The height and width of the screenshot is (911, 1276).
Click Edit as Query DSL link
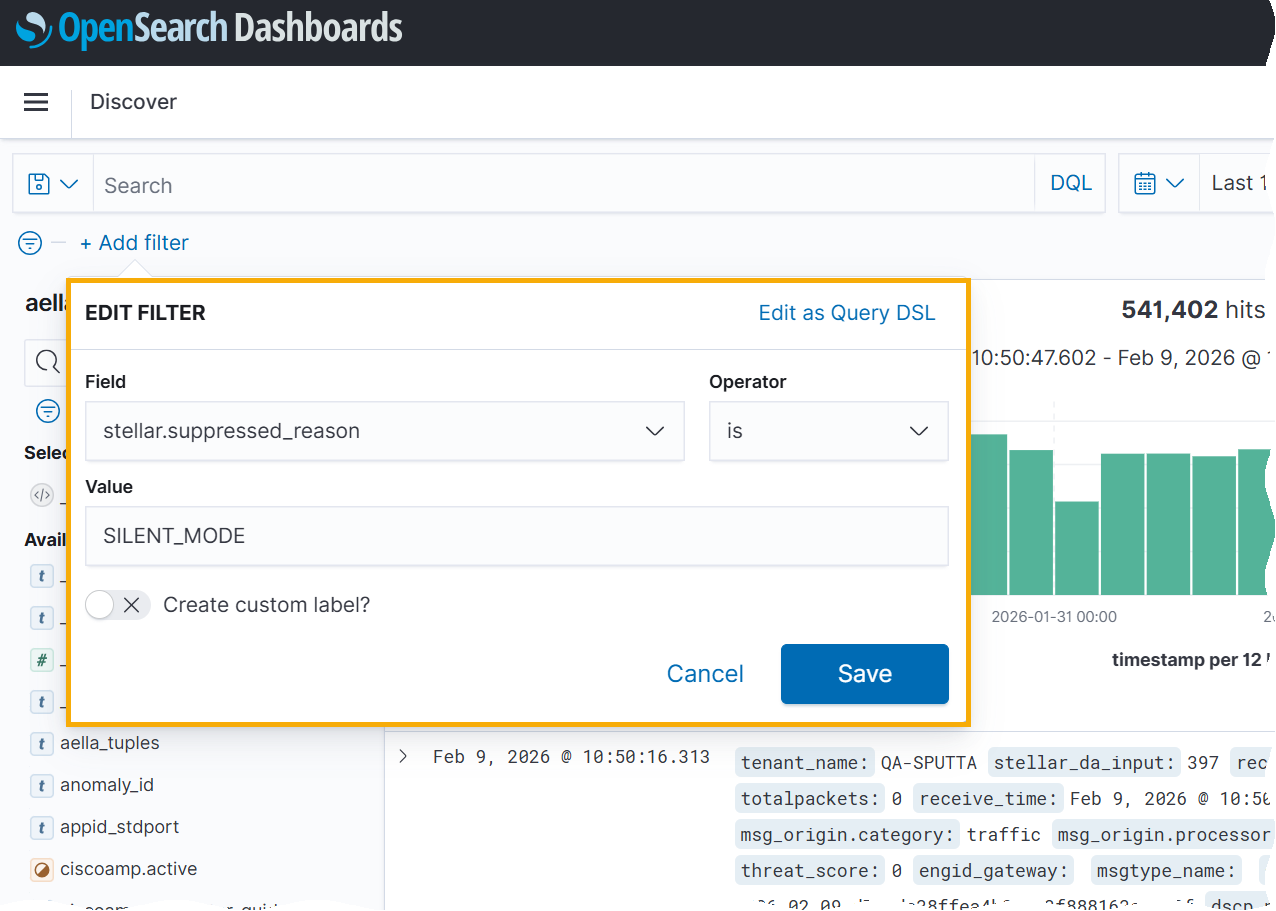pos(846,313)
